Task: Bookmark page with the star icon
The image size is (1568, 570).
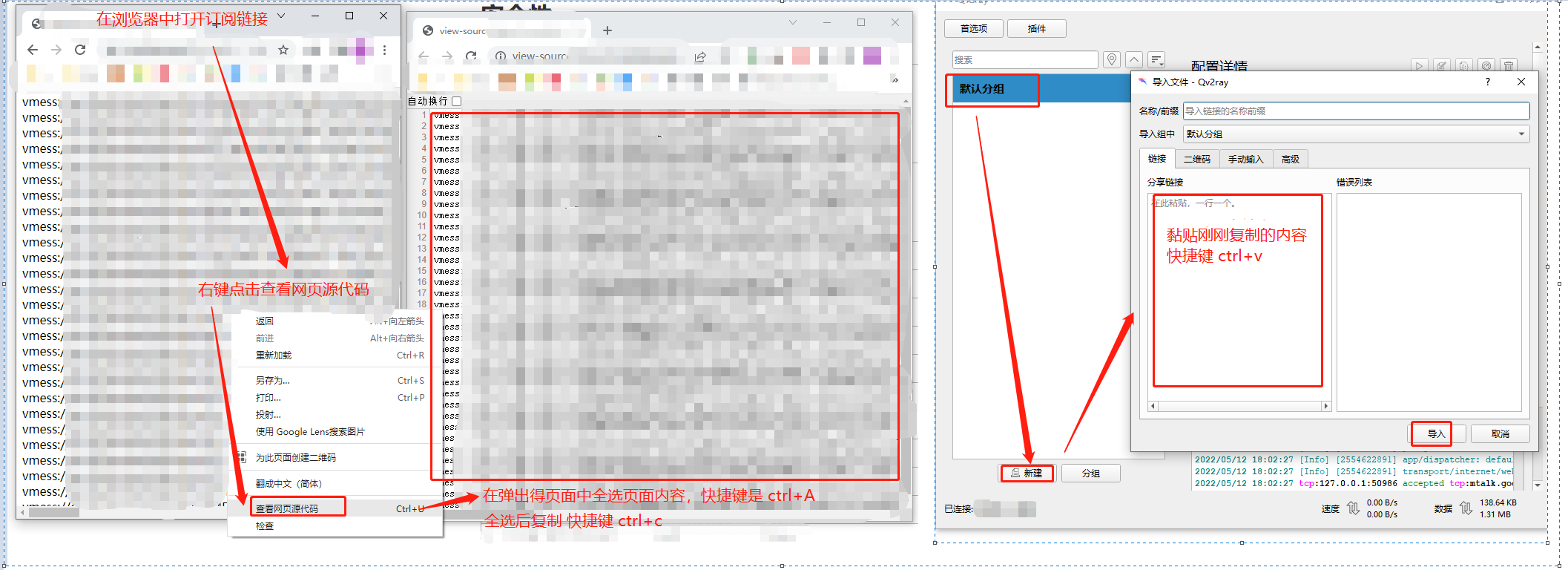Action: pos(283,50)
